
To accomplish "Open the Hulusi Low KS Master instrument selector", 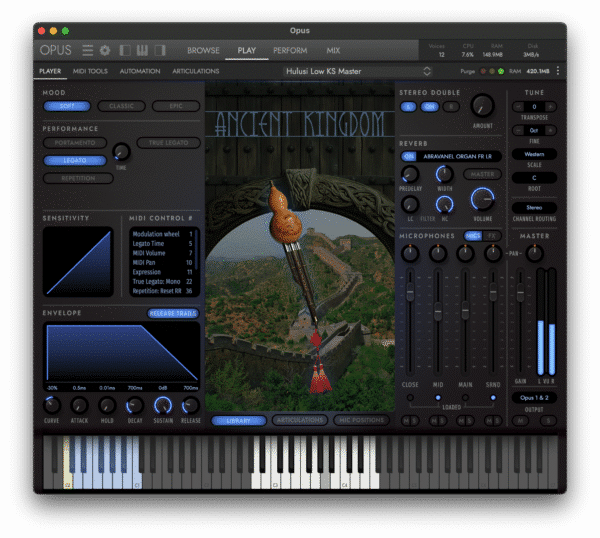I will pyautogui.click(x=358, y=71).
